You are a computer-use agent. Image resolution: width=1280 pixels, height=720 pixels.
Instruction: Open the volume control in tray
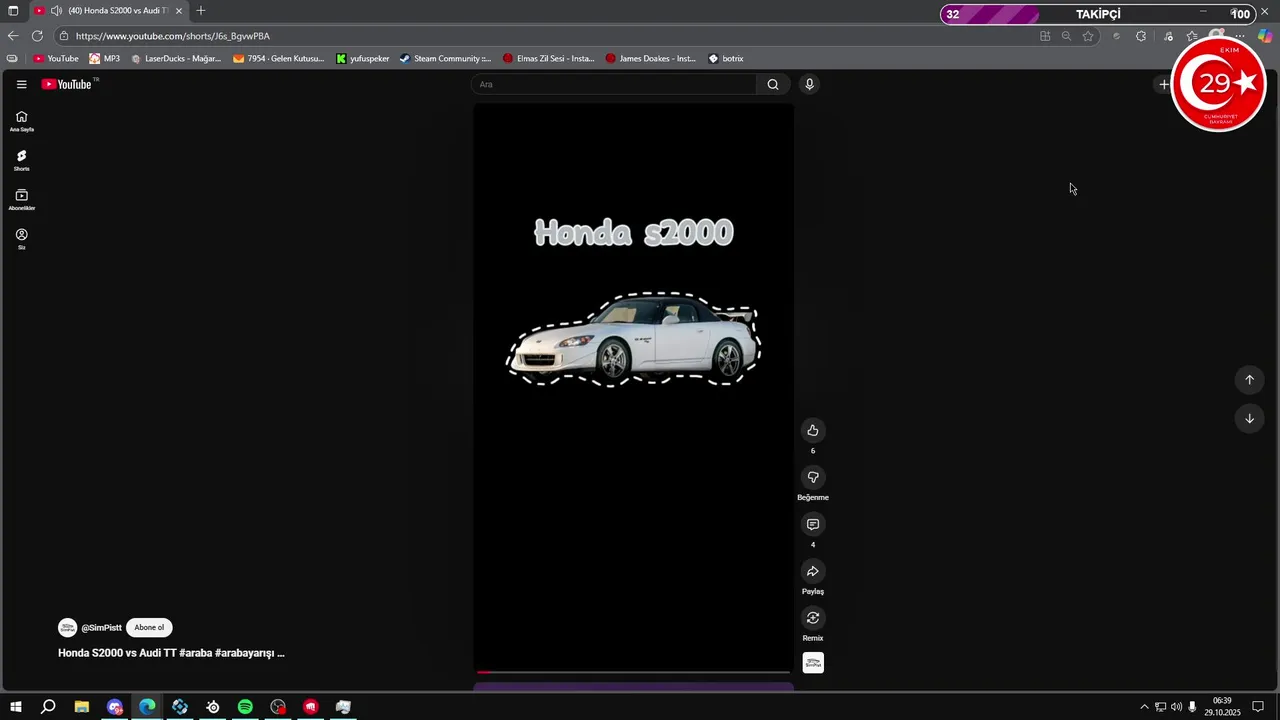coord(1176,707)
